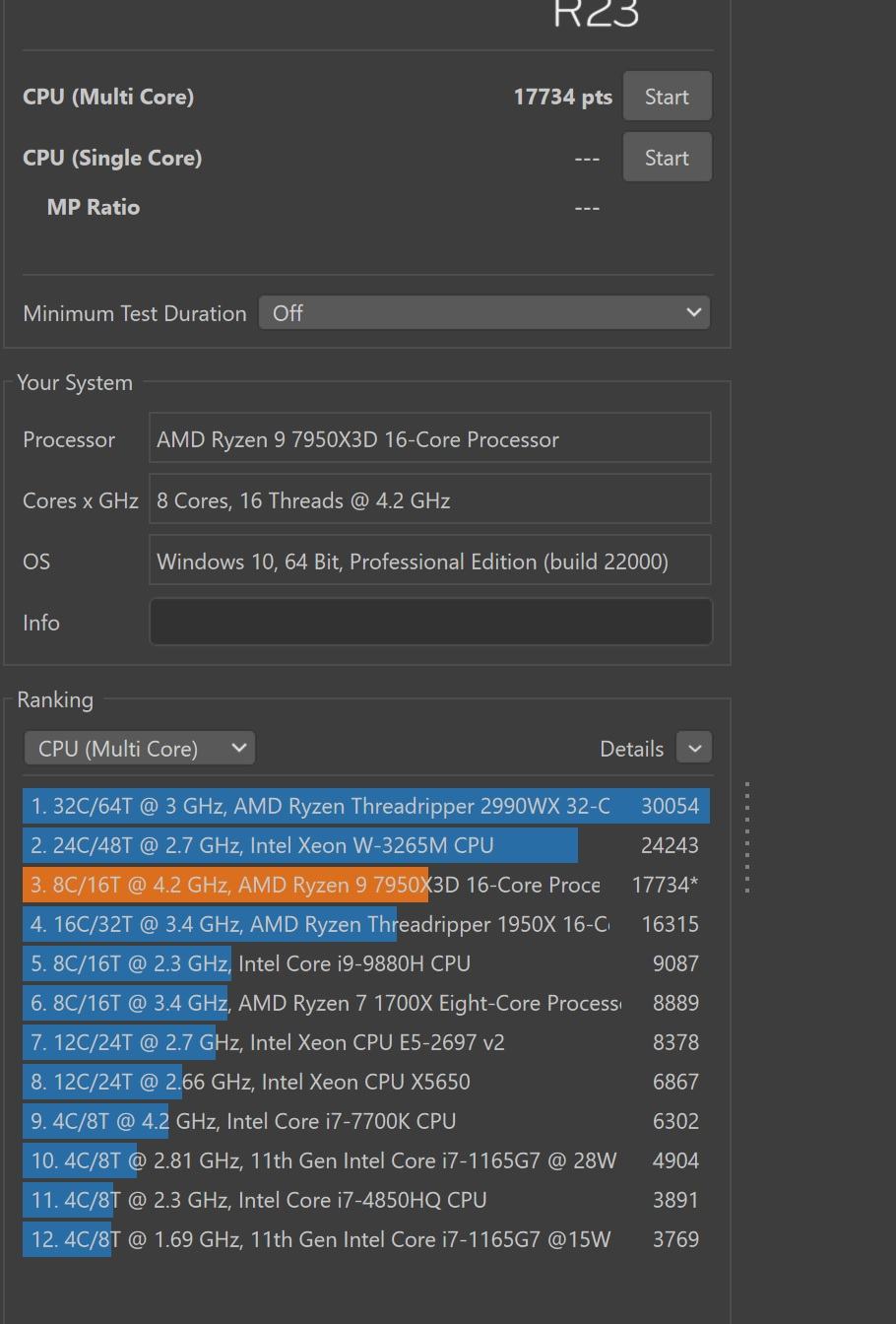Open Minimum Test Duration dropdown
896x1324 pixels.
(483, 313)
